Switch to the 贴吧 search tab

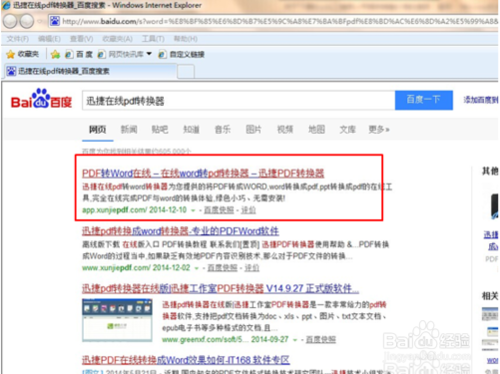point(160,129)
